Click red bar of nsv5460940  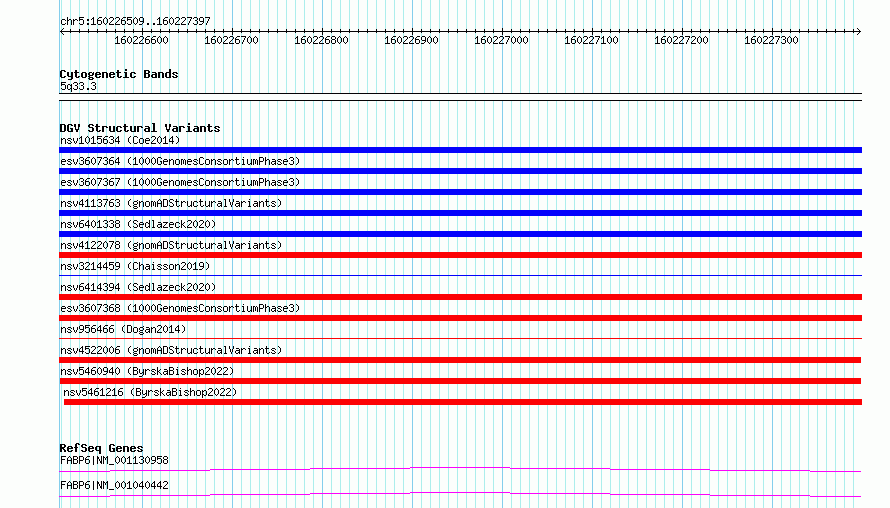click(x=460, y=381)
